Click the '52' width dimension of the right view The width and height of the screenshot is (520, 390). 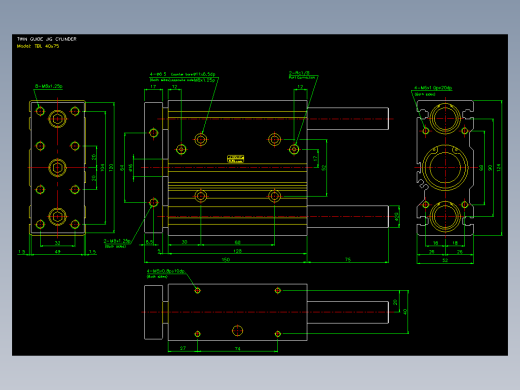point(445,260)
